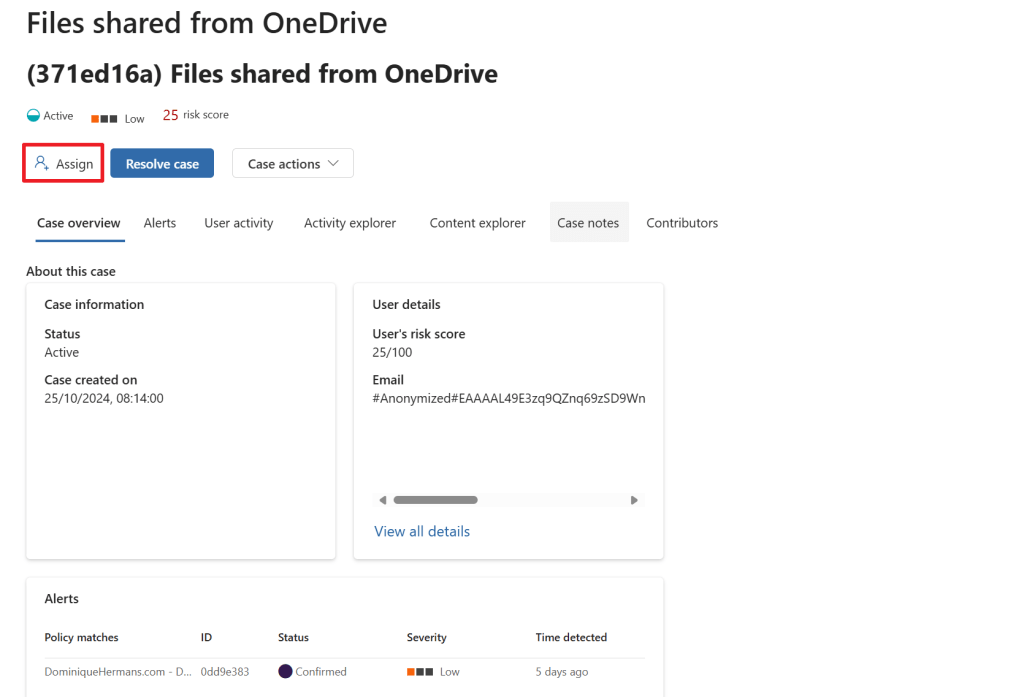Screen dimensions: 1024x697
Task: Click the View all details link
Action: [x=421, y=531]
